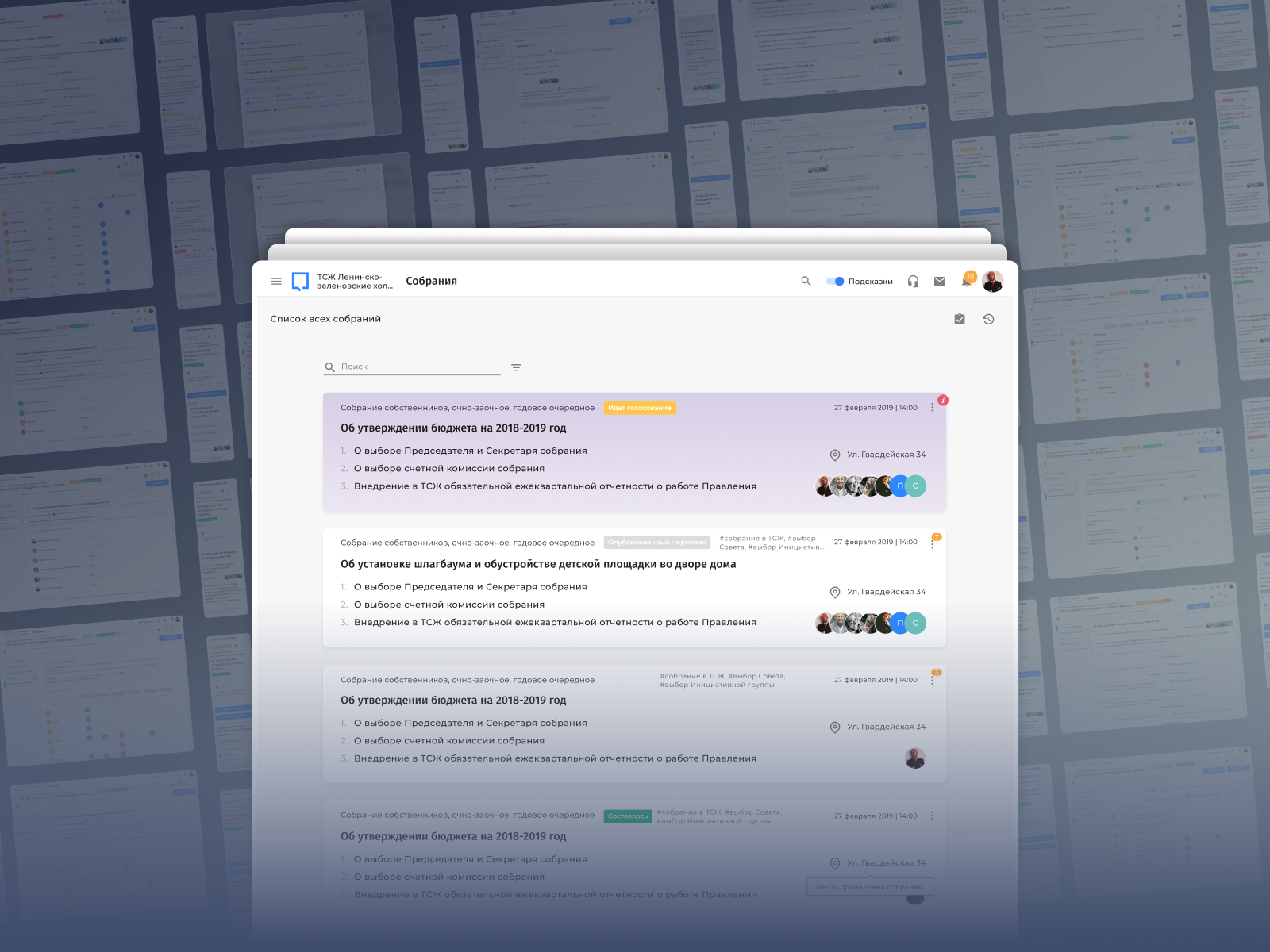Open the options menu on 'Идет голосование' card
This screenshot has height=952, width=1270.
pos(932,407)
